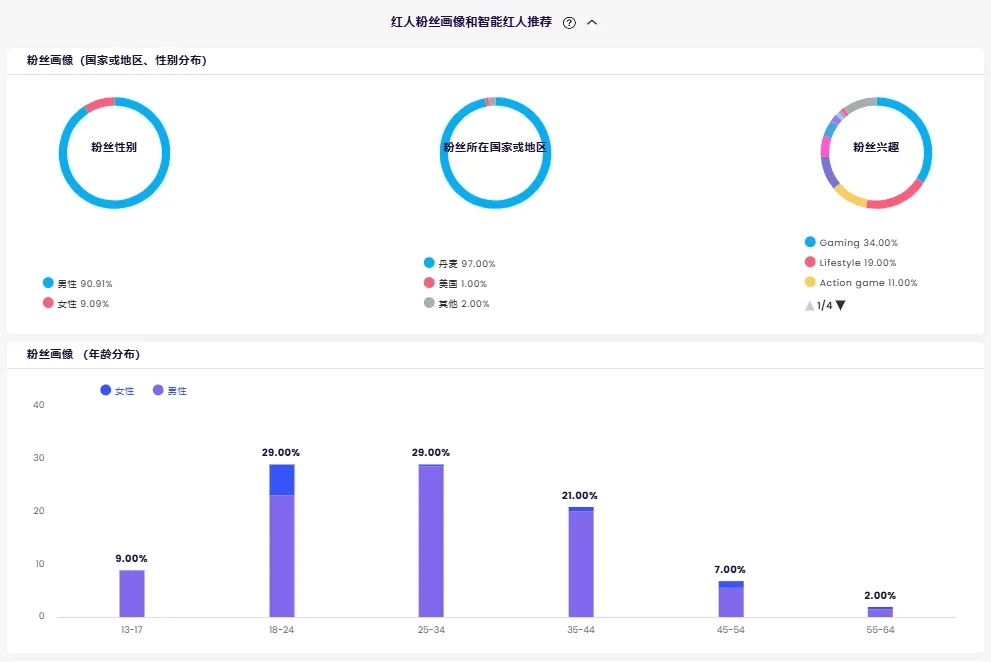Collapse the fan portrait section chevron
Image resolution: width=991 pixels, height=662 pixels.
point(592,23)
